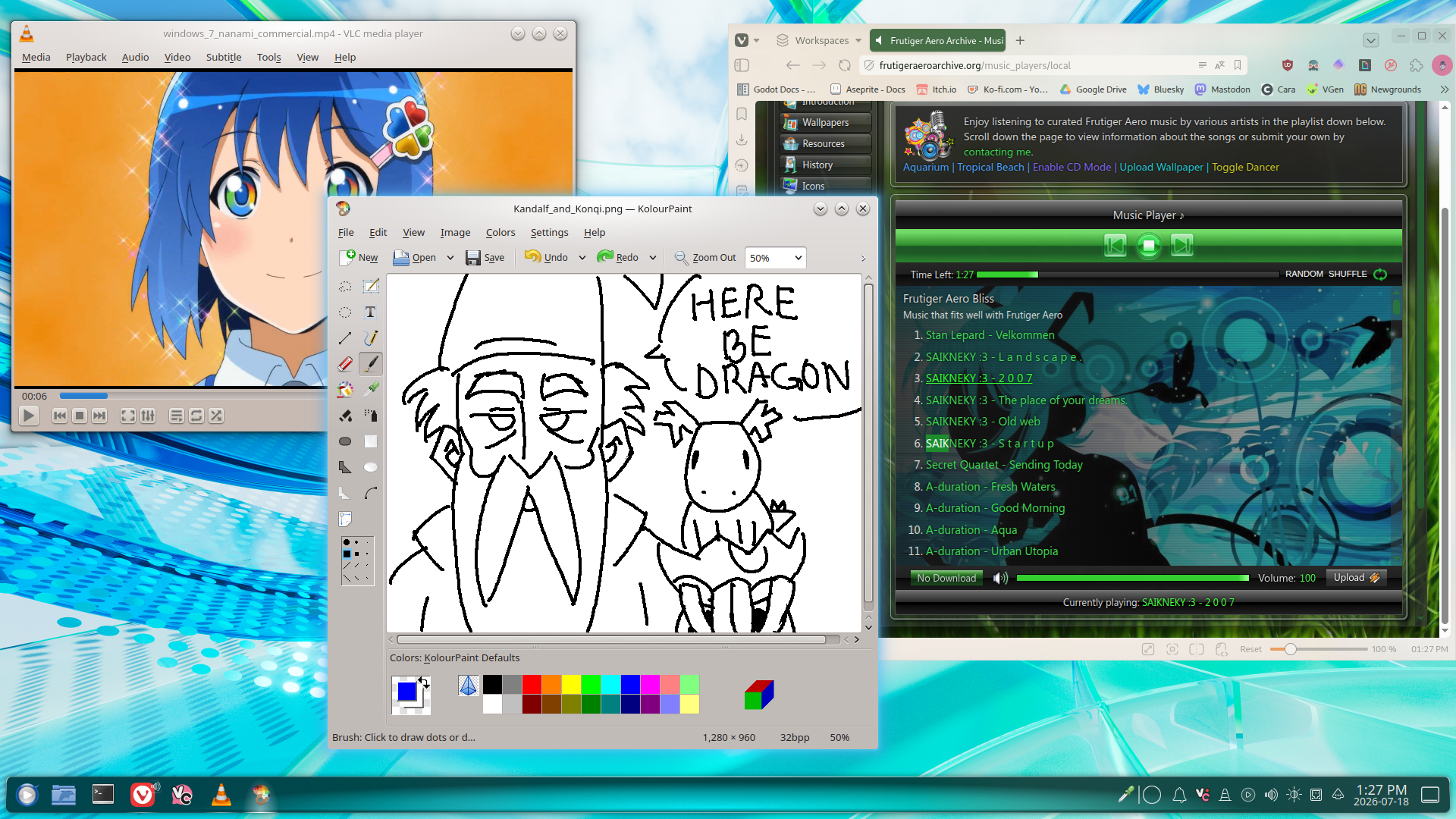Select the Brush tool in KolourPaint
Viewport: 1456px width, 819px height.
tap(370, 364)
